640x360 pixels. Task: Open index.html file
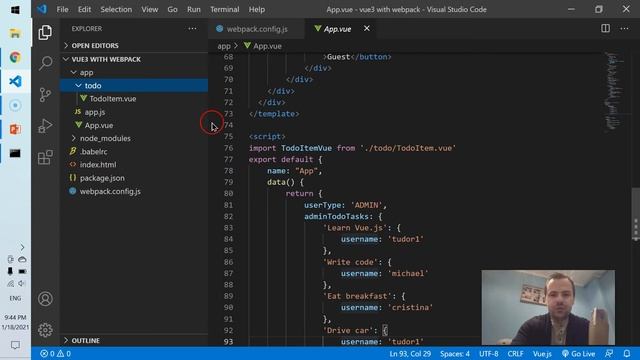(134, 164)
